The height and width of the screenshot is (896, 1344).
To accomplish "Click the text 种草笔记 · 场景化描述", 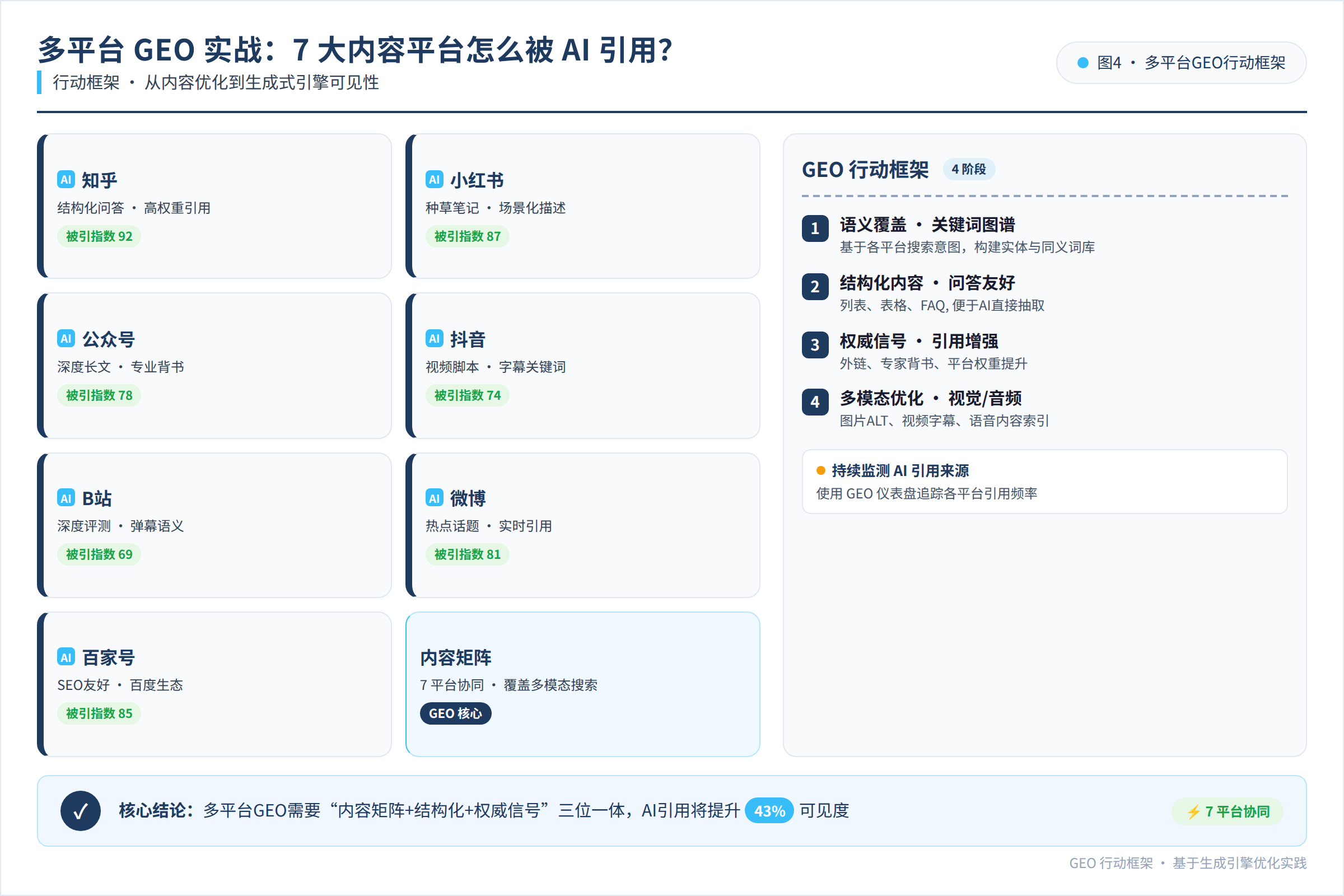I will [x=496, y=208].
